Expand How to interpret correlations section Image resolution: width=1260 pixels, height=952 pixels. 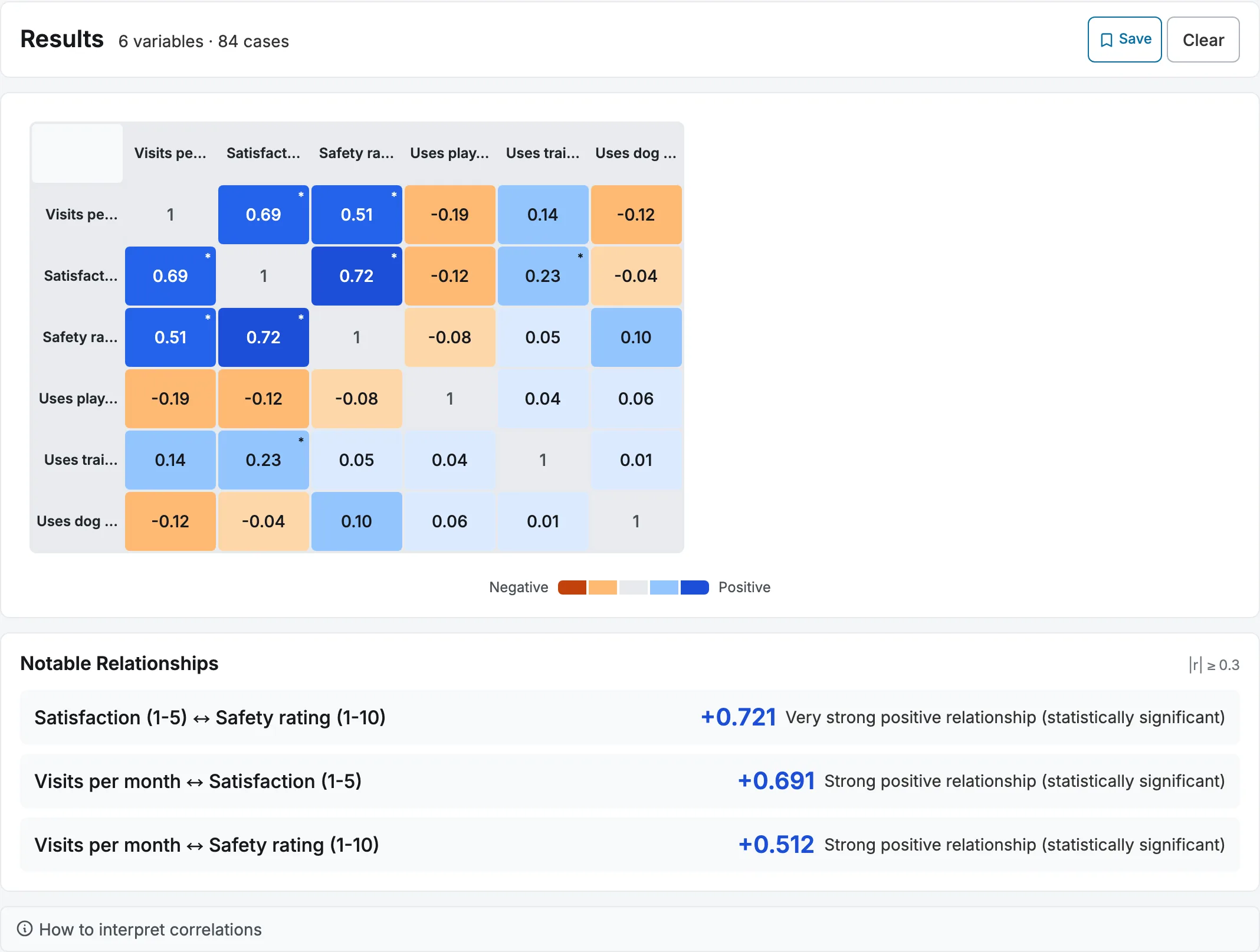click(x=630, y=929)
